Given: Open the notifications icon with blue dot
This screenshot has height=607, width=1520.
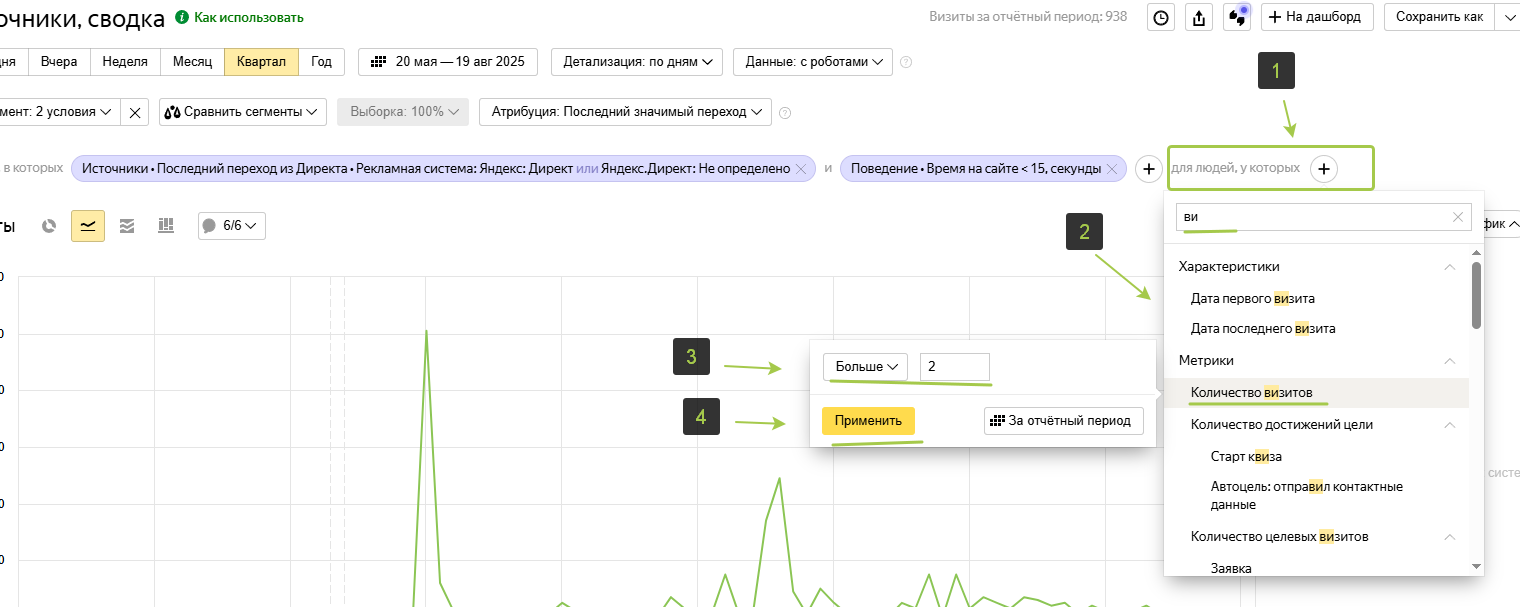Looking at the screenshot, I should pos(1237,17).
